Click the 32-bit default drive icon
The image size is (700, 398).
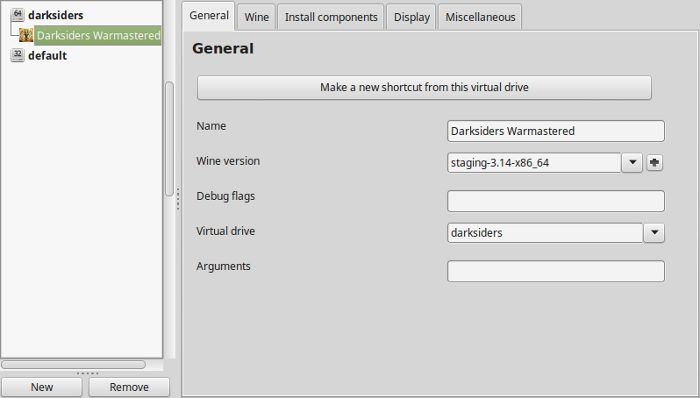click(x=17, y=55)
